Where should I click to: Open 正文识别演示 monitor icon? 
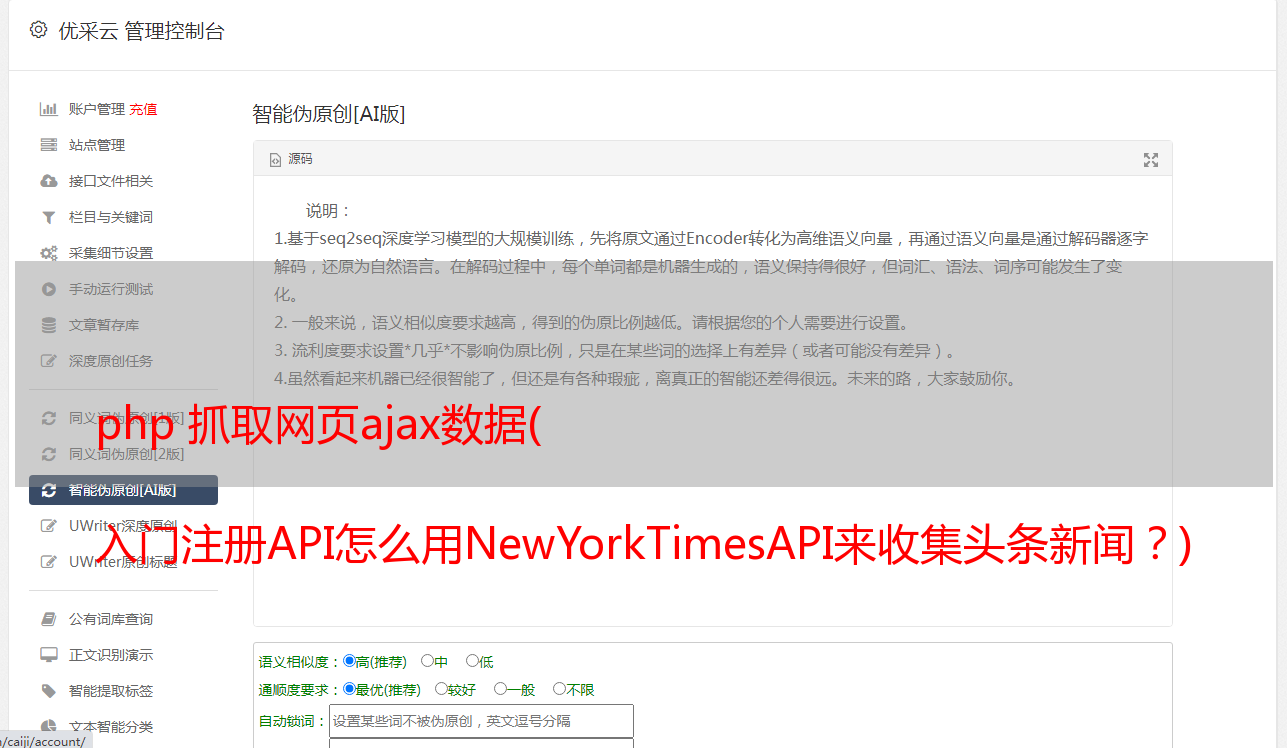pyautogui.click(x=48, y=655)
